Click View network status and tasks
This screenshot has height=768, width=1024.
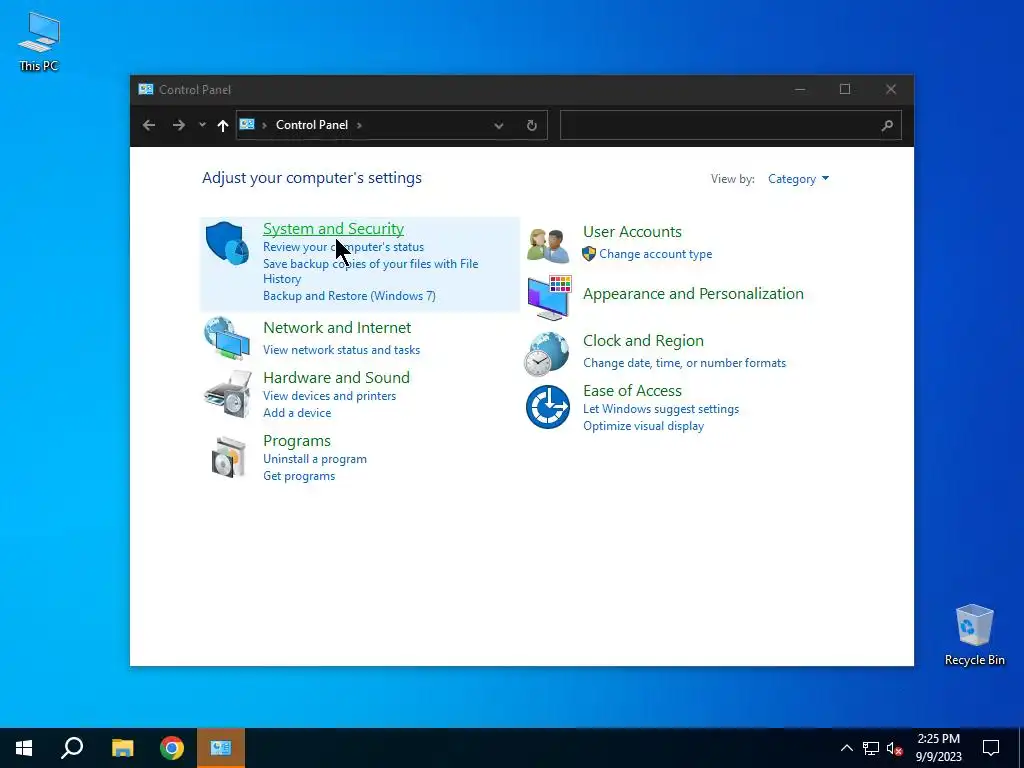pyautogui.click(x=342, y=350)
